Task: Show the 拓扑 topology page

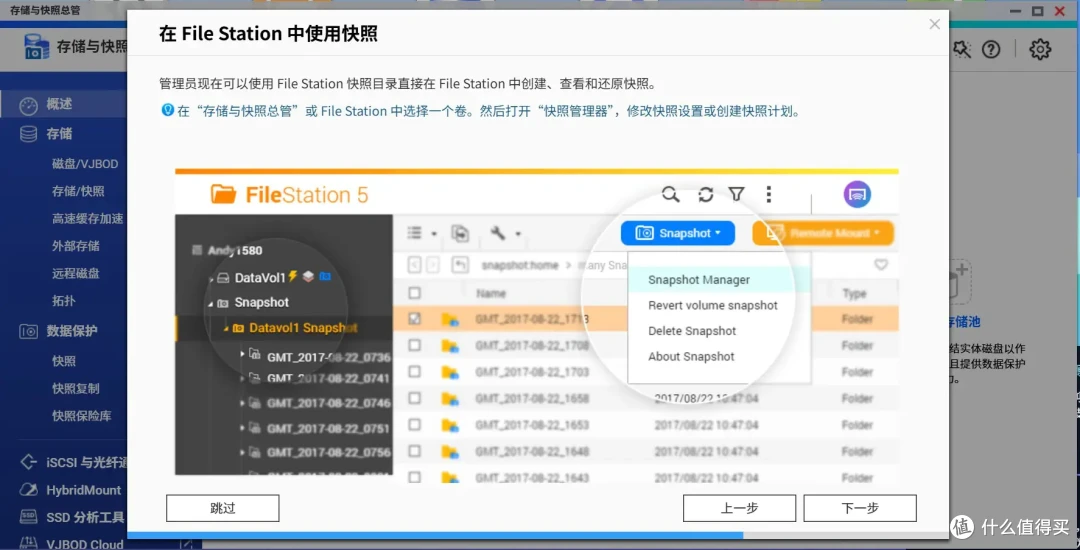Action: [x=64, y=301]
